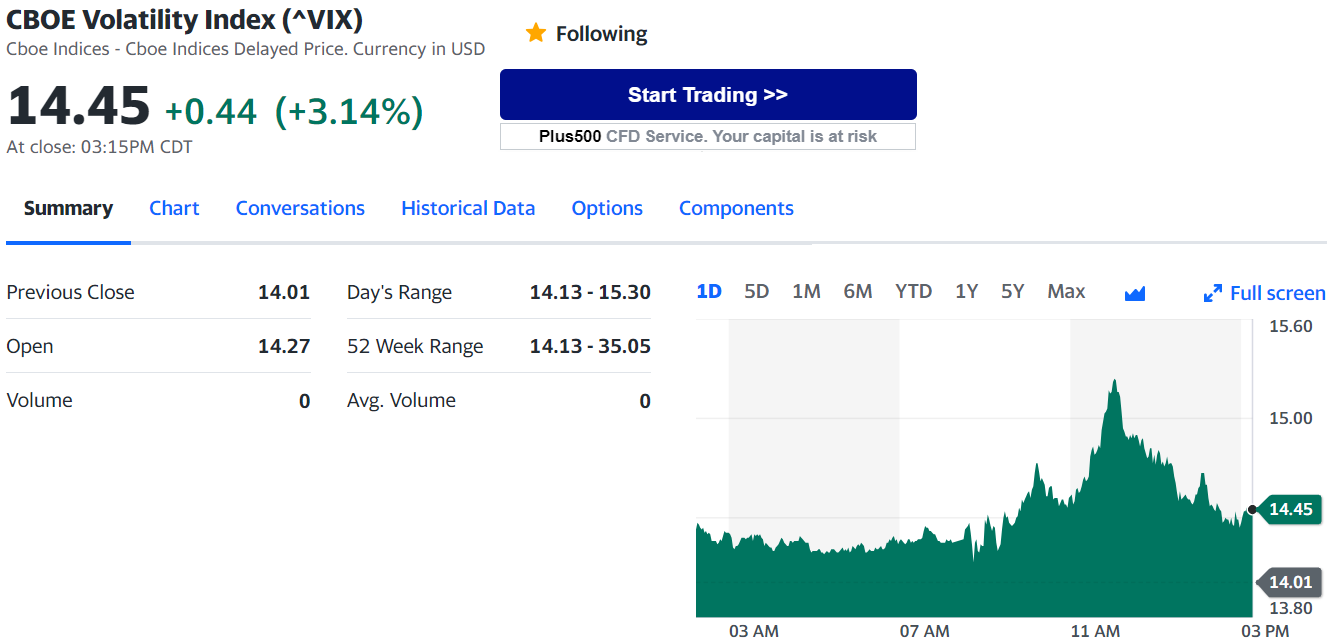This screenshot has width=1327, height=640.
Task: Switch to the Chart tab
Action: [174, 208]
